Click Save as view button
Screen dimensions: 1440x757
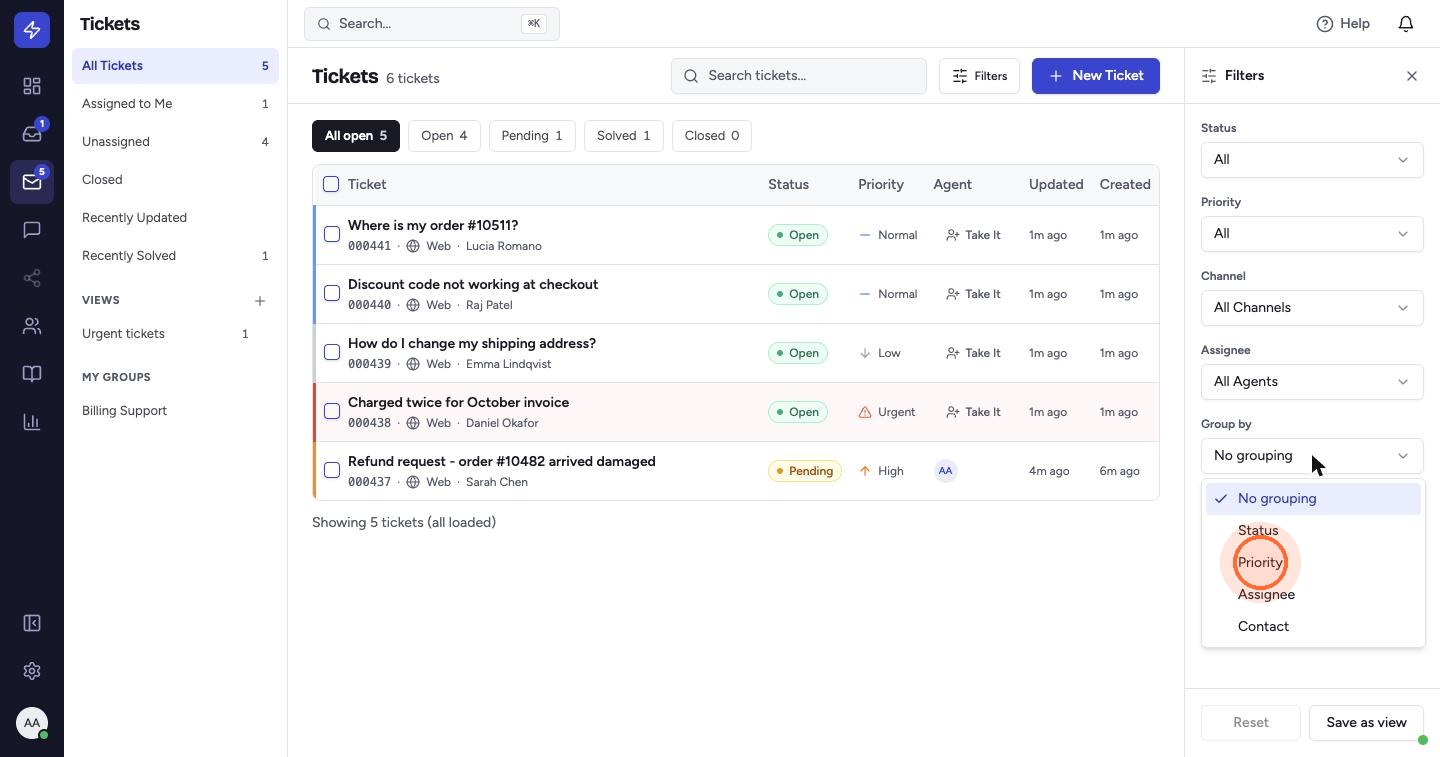coord(1366,723)
